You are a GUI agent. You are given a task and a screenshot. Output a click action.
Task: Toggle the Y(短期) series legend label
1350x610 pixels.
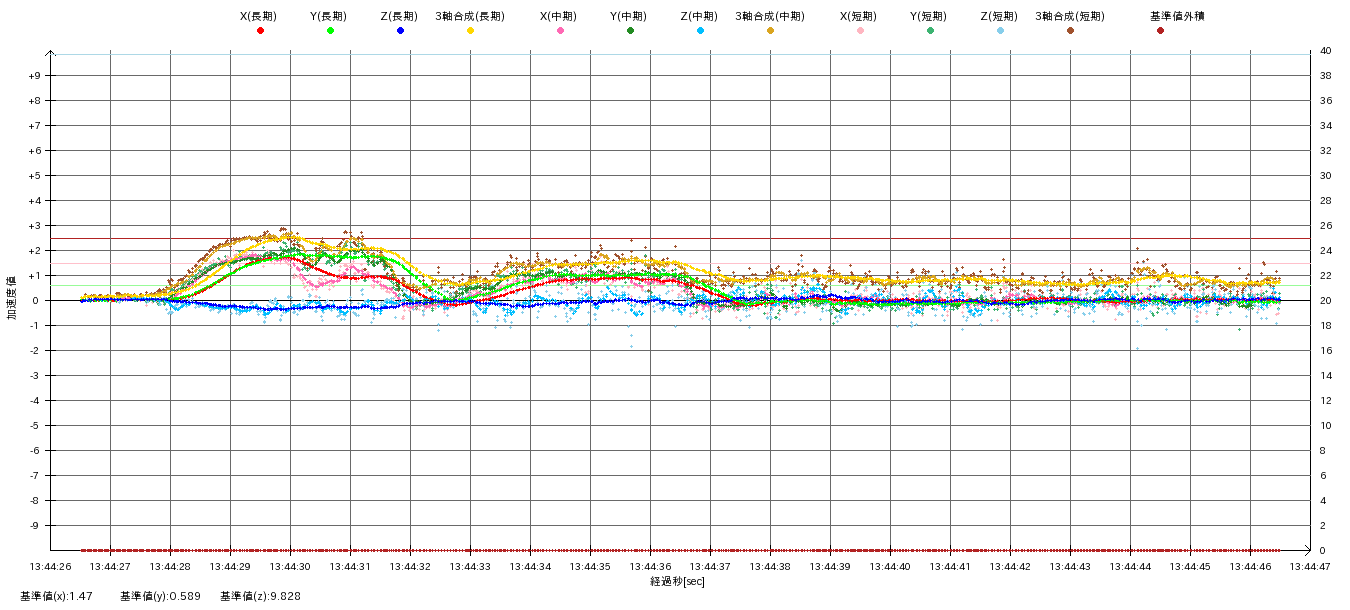pyautogui.click(x=928, y=16)
